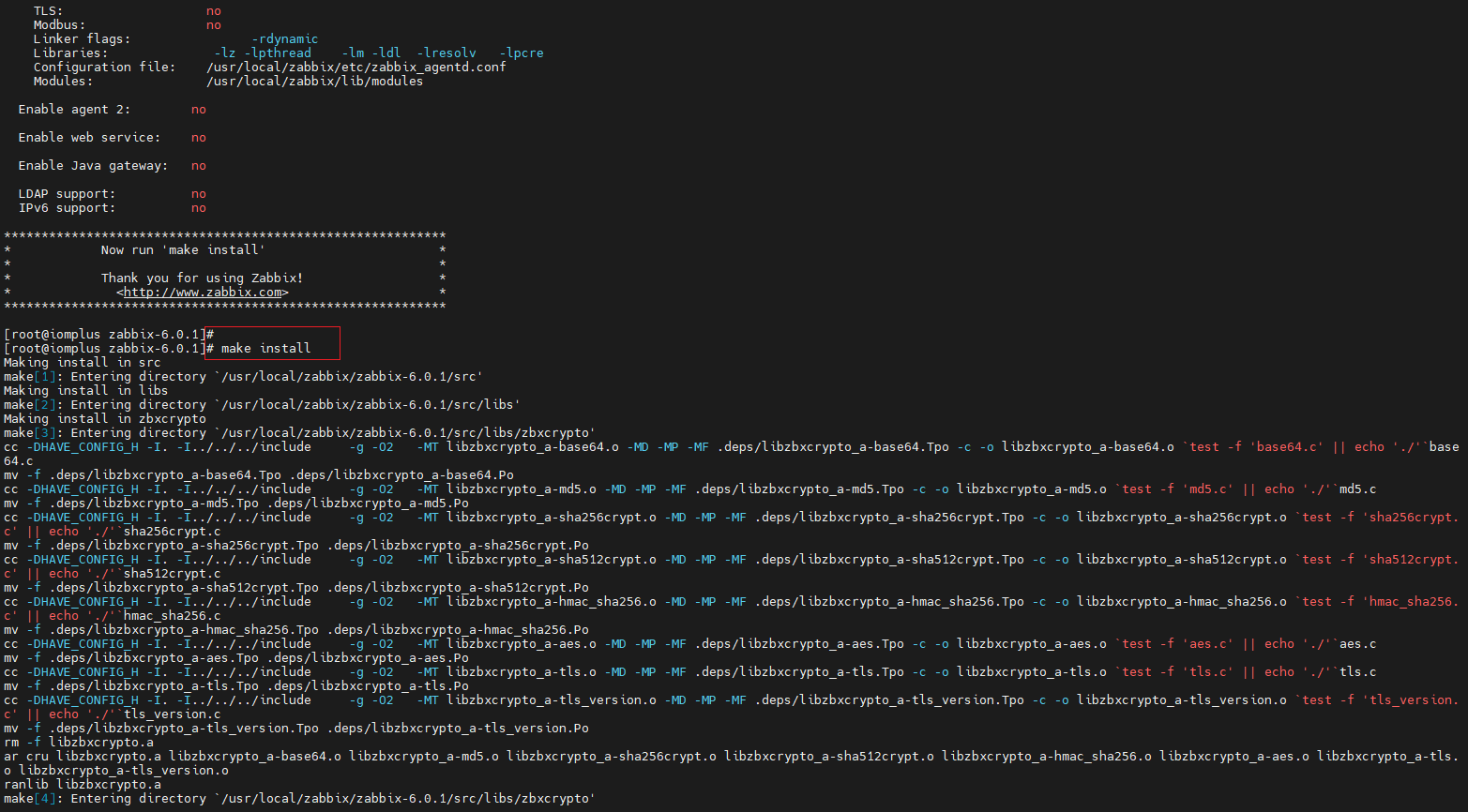The height and width of the screenshot is (812, 1468).
Task: Select the 'Linker flags:' label
Action: [82, 39]
